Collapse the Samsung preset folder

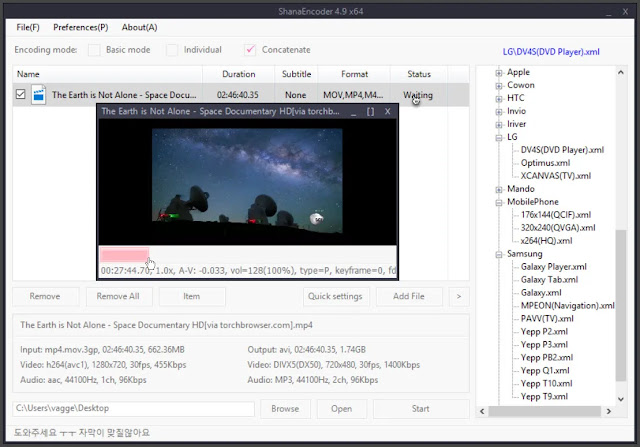coord(498,254)
